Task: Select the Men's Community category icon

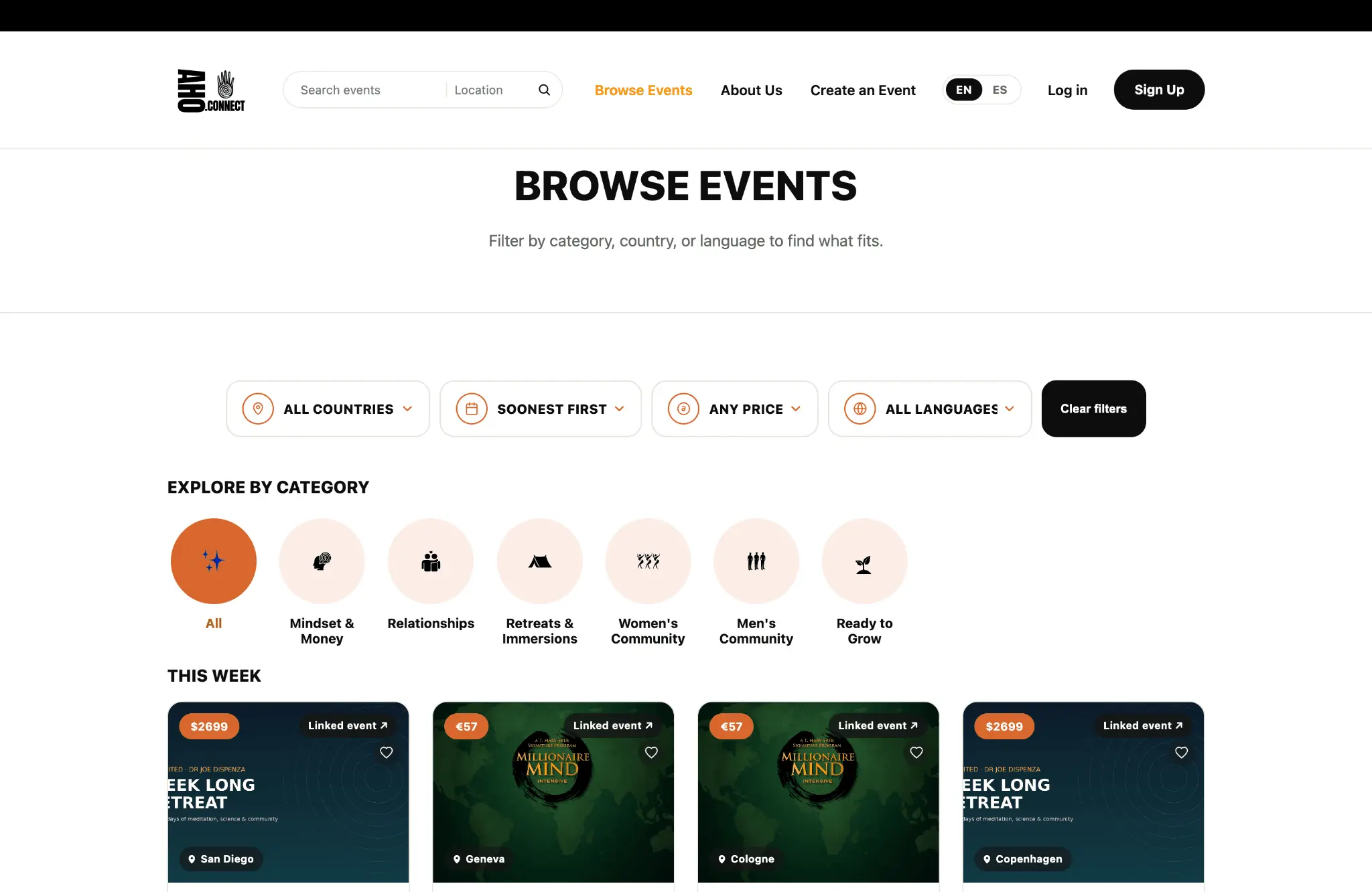Action: click(x=756, y=561)
